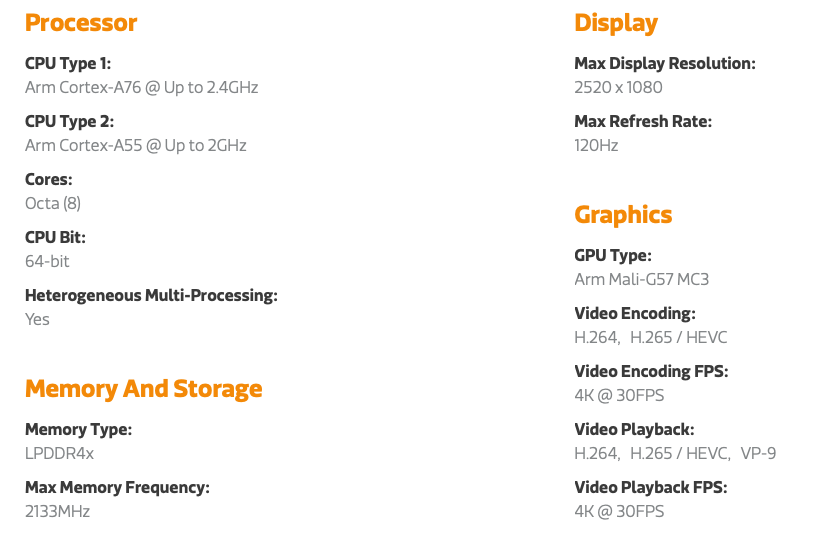This screenshot has height=536, width=827.
Task: Select the 64-bit CPU Bit value
Action: point(47,261)
